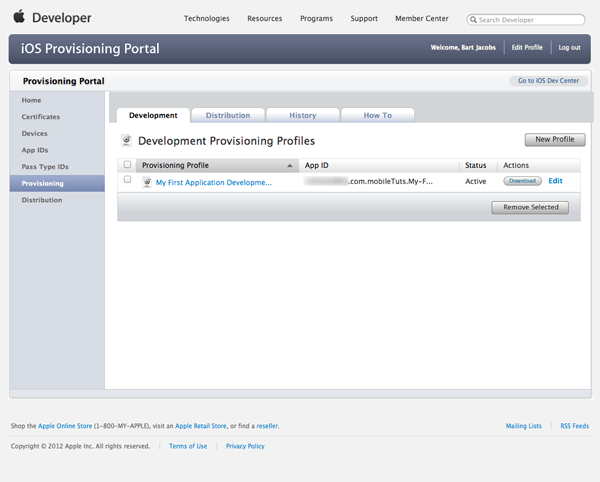Click the Status column header
The image size is (600, 482).
point(476,165)
